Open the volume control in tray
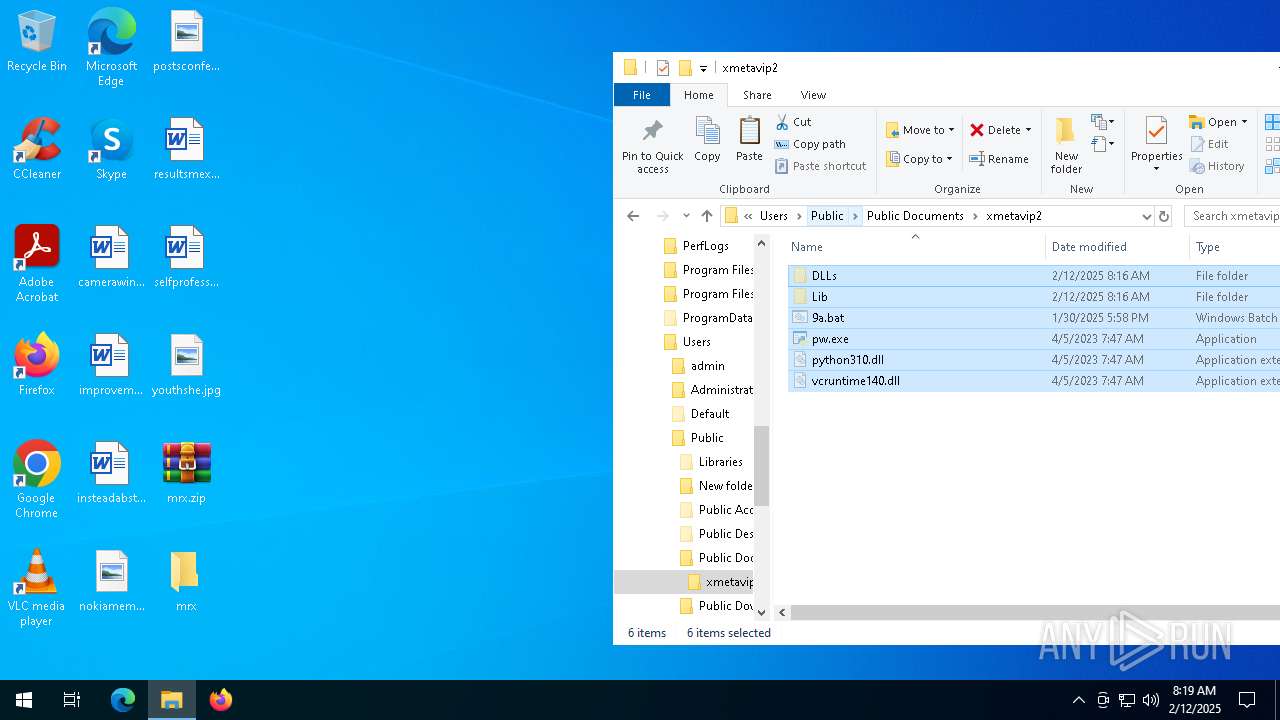The height and width of the screenshot is (720, 1280). coord(1151,700)
